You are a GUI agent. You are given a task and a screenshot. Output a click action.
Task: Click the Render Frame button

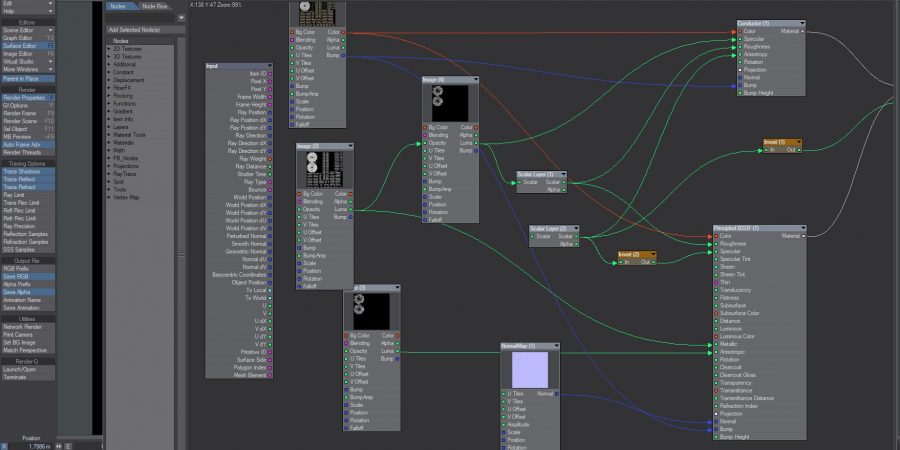click(x=29, y=113)
